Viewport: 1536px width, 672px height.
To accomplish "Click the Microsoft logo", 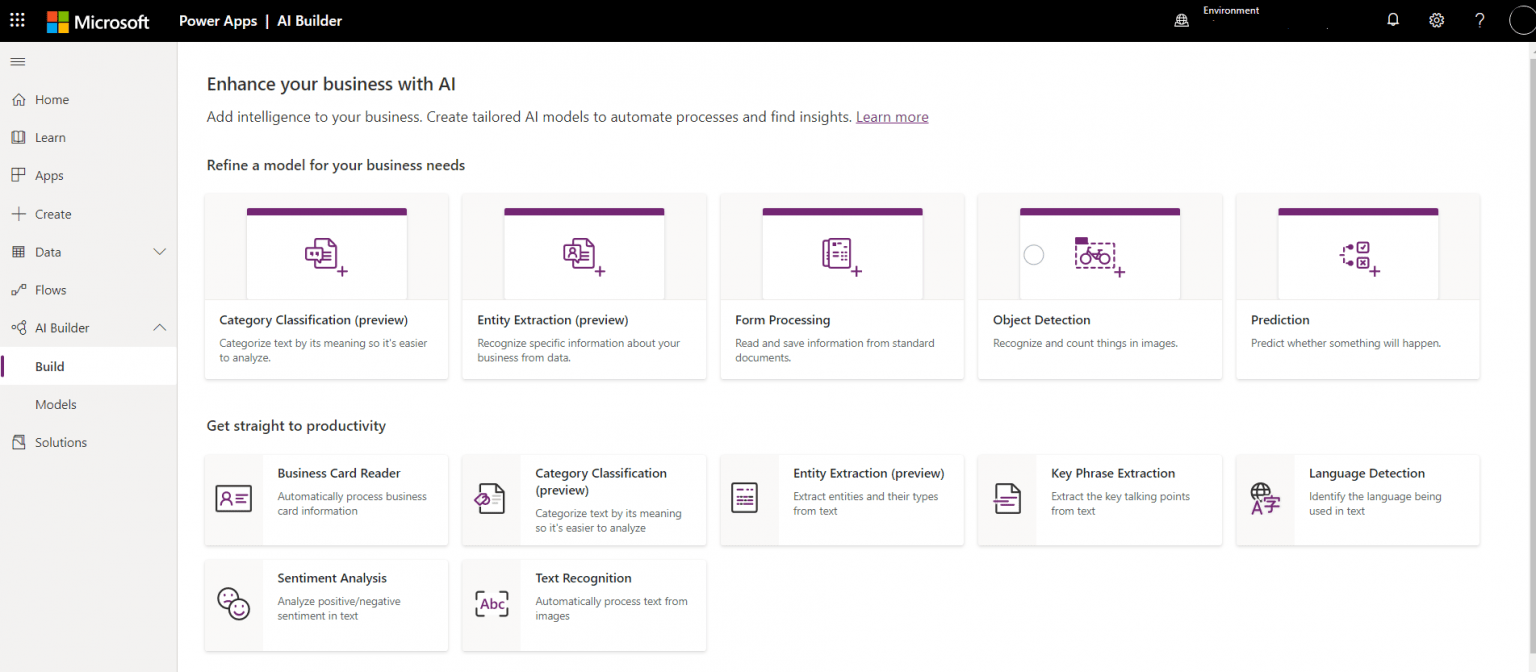I will [x=98, y=21].
